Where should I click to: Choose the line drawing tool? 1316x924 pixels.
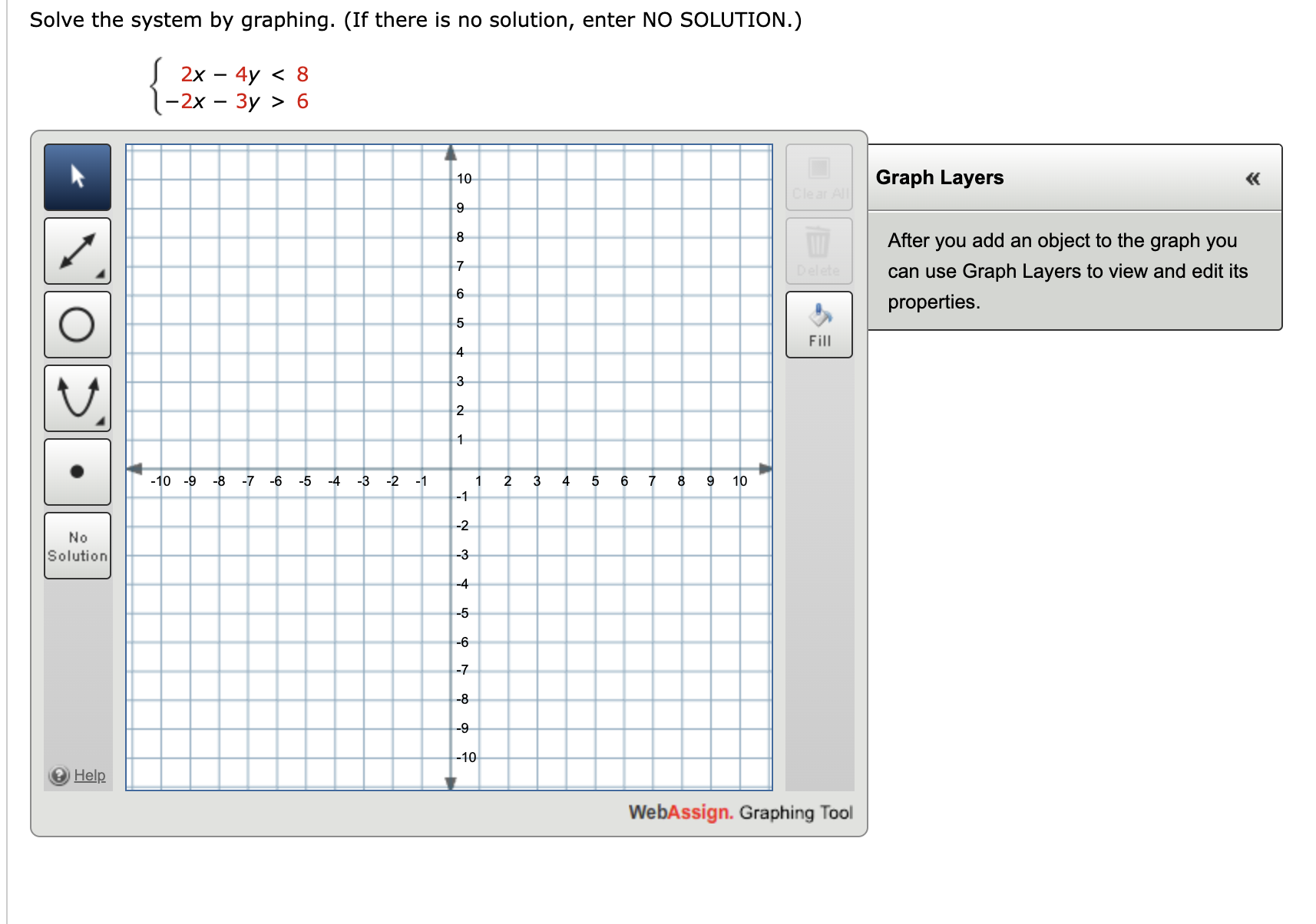coord(78,251)
